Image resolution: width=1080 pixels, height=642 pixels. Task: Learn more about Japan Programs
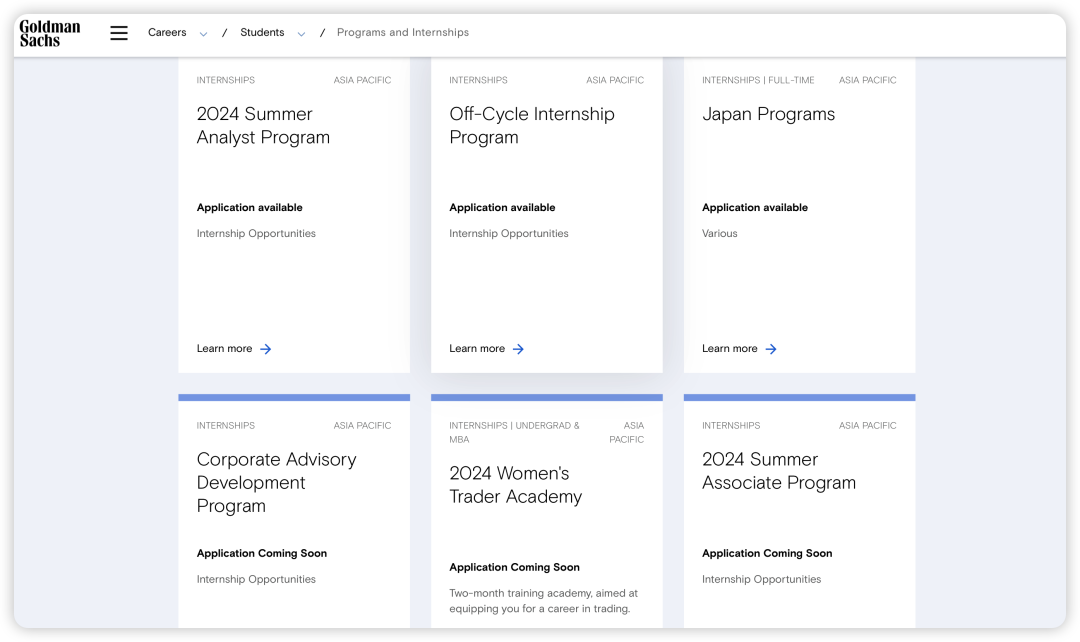[x=740, y=349]
